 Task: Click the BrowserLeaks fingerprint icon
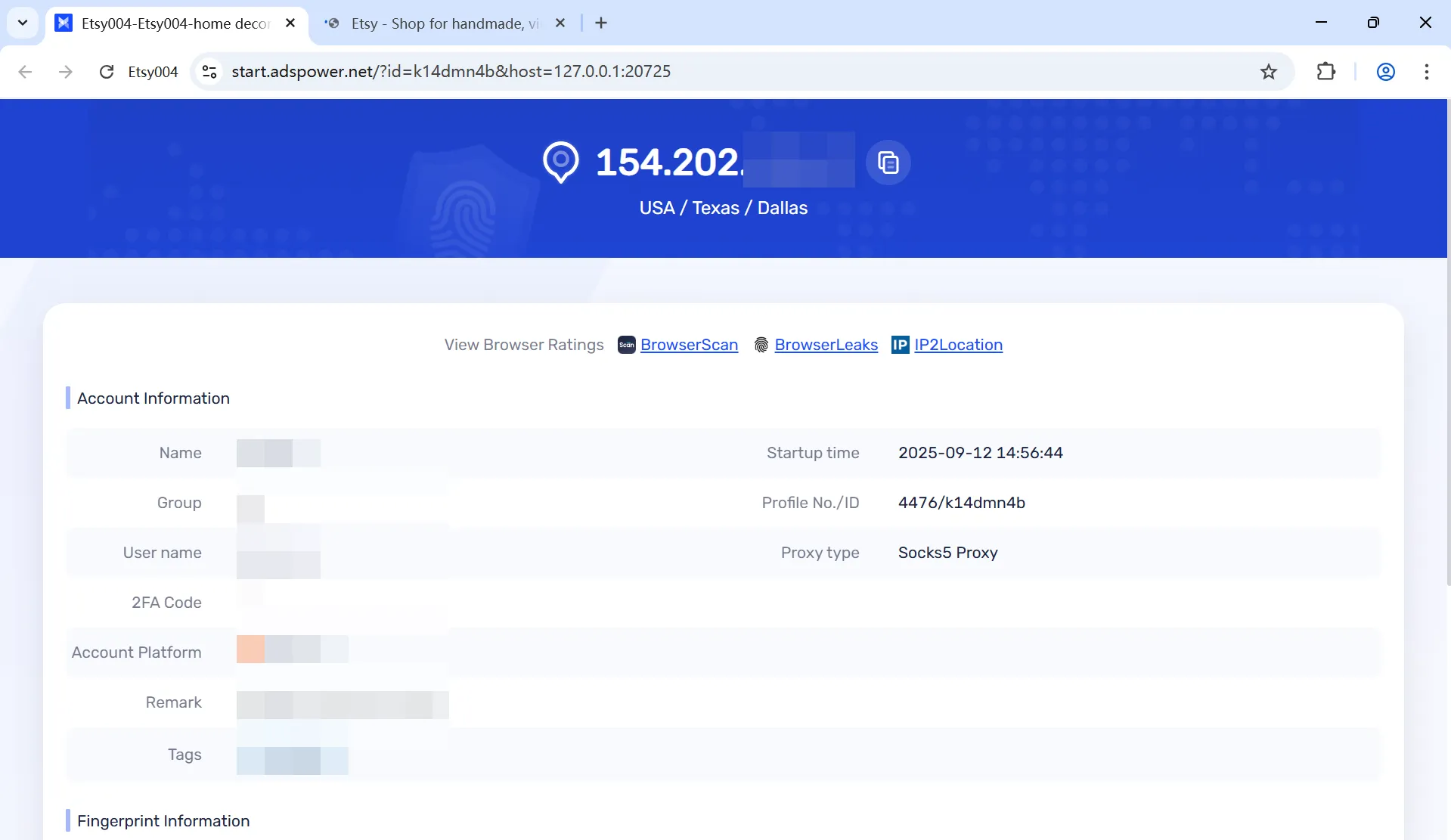761,345
